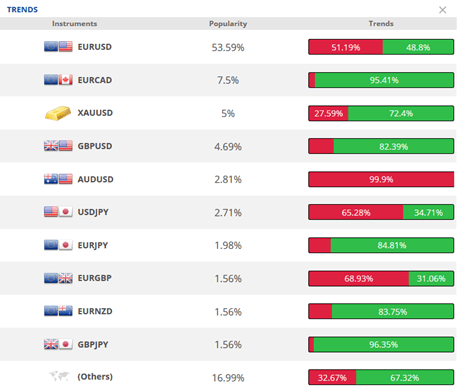Select the GBPUSD flags icon

[58, 146]
